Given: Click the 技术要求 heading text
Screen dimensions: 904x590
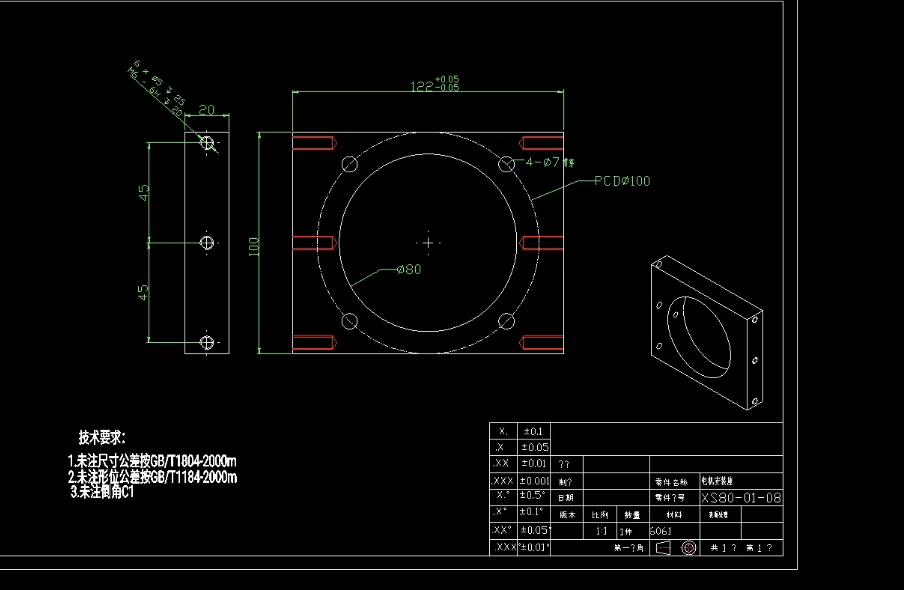Looking at the screenshot, I should click(102, 437).
